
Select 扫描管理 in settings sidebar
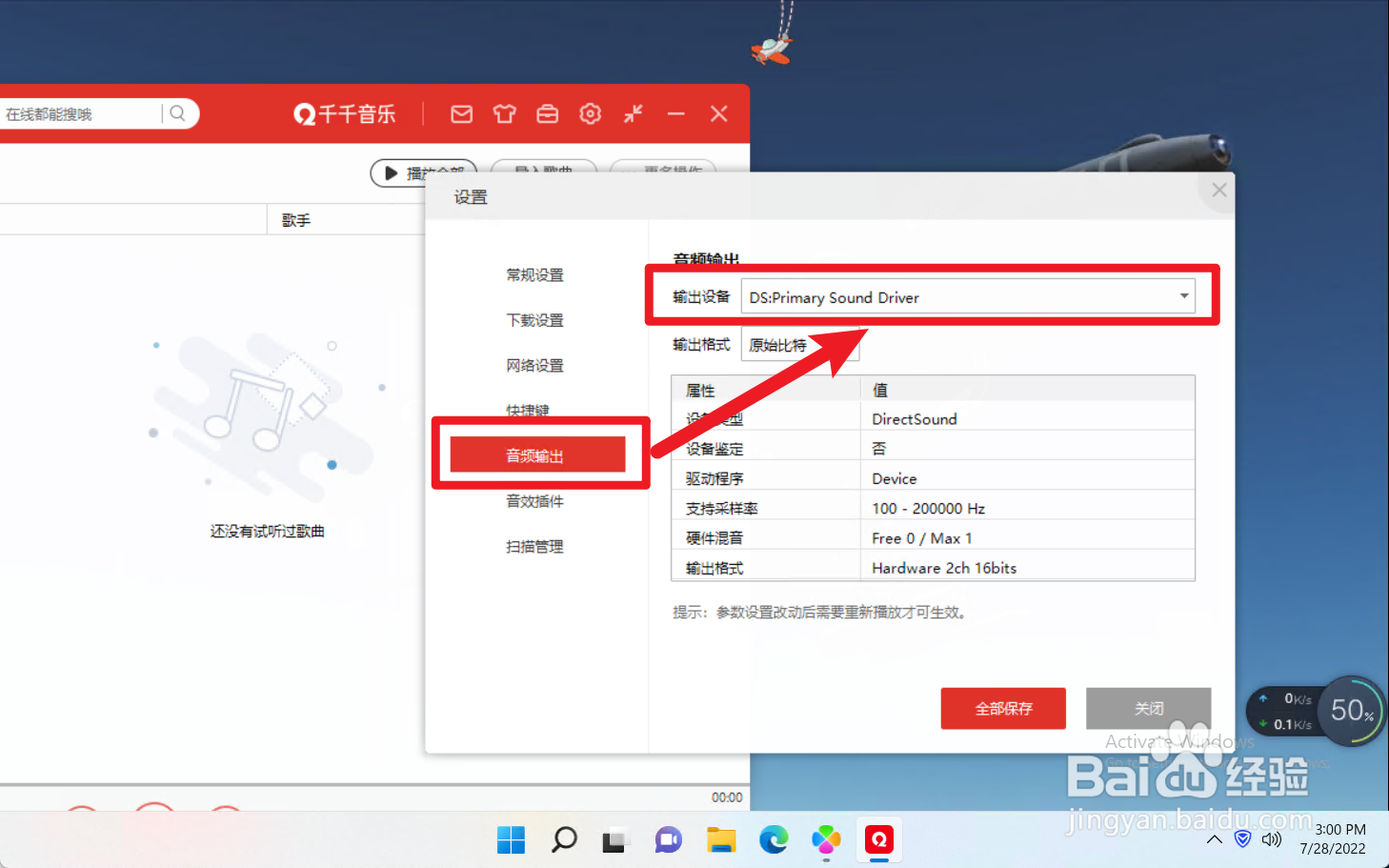[x=534, y=547]
